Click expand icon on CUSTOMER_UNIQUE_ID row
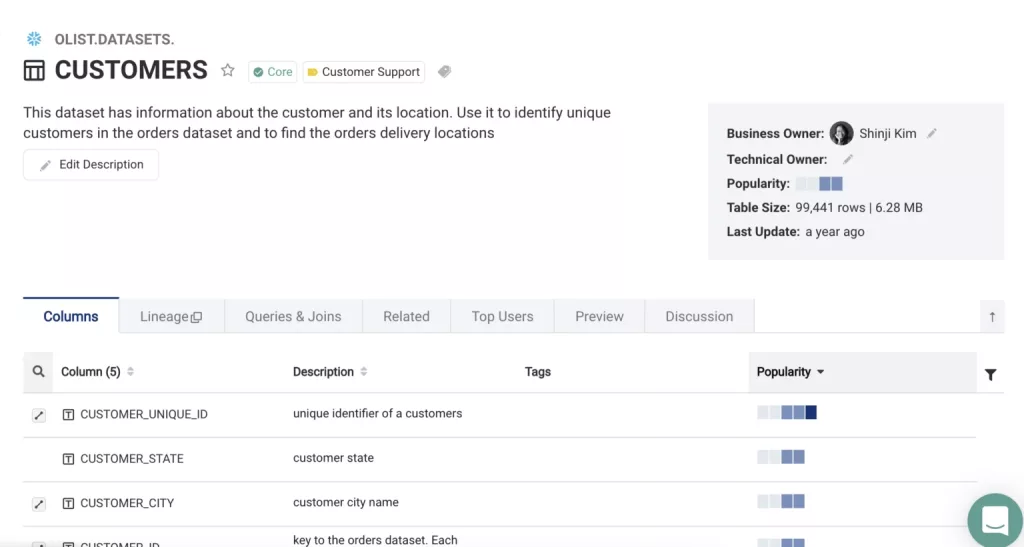The width and height of the screenshot is (1024, 547). tap(39, 415)
